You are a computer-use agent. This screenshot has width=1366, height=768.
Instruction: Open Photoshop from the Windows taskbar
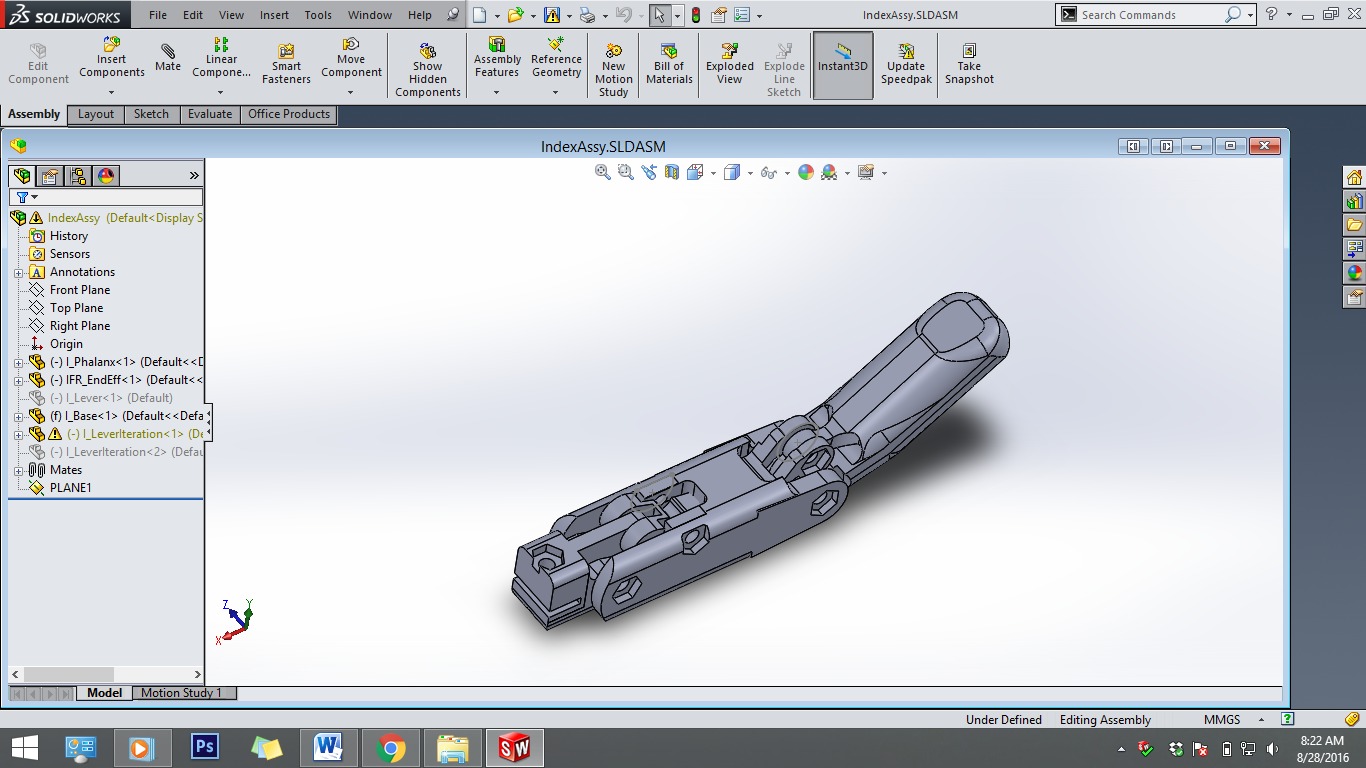(204, 747)
